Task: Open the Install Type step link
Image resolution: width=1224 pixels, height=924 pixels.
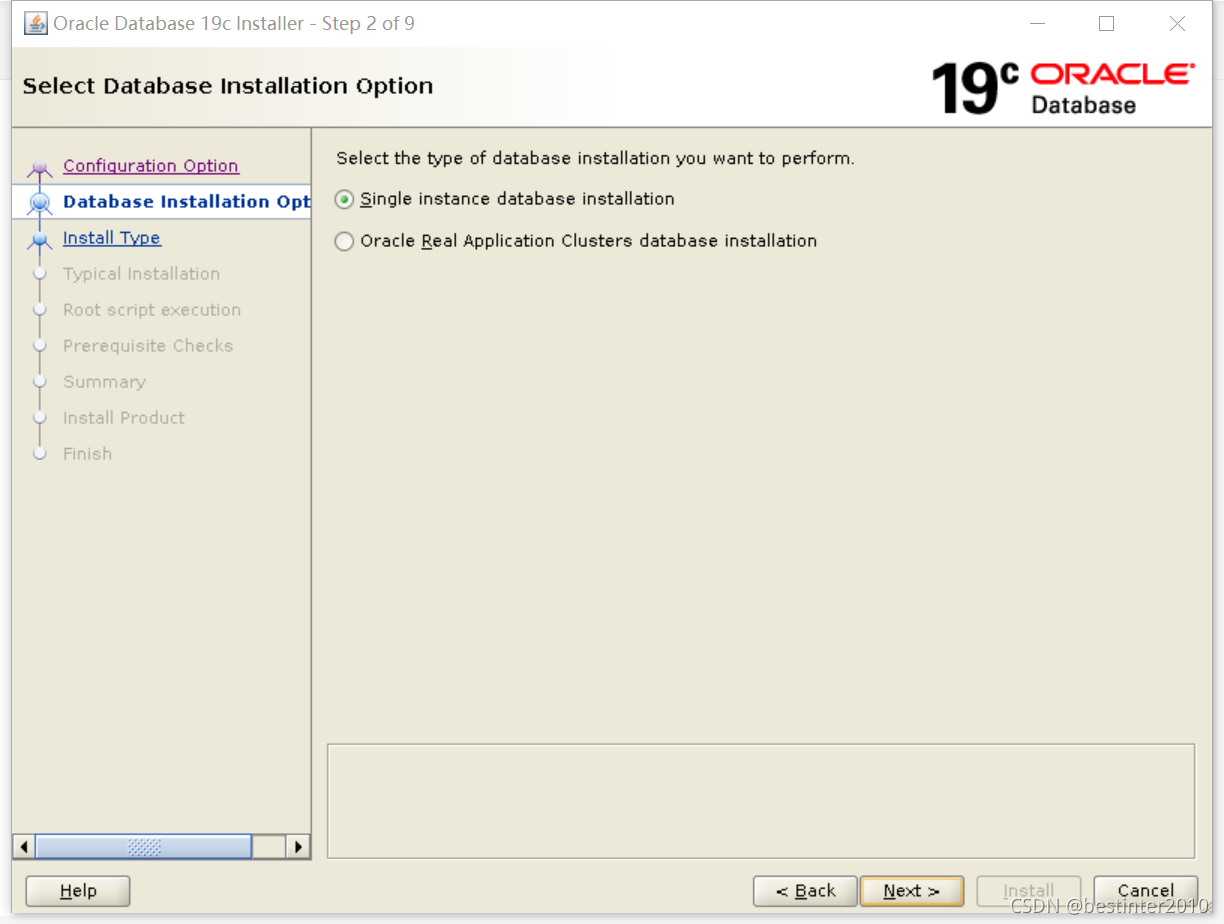Action: tap(111, 237)
